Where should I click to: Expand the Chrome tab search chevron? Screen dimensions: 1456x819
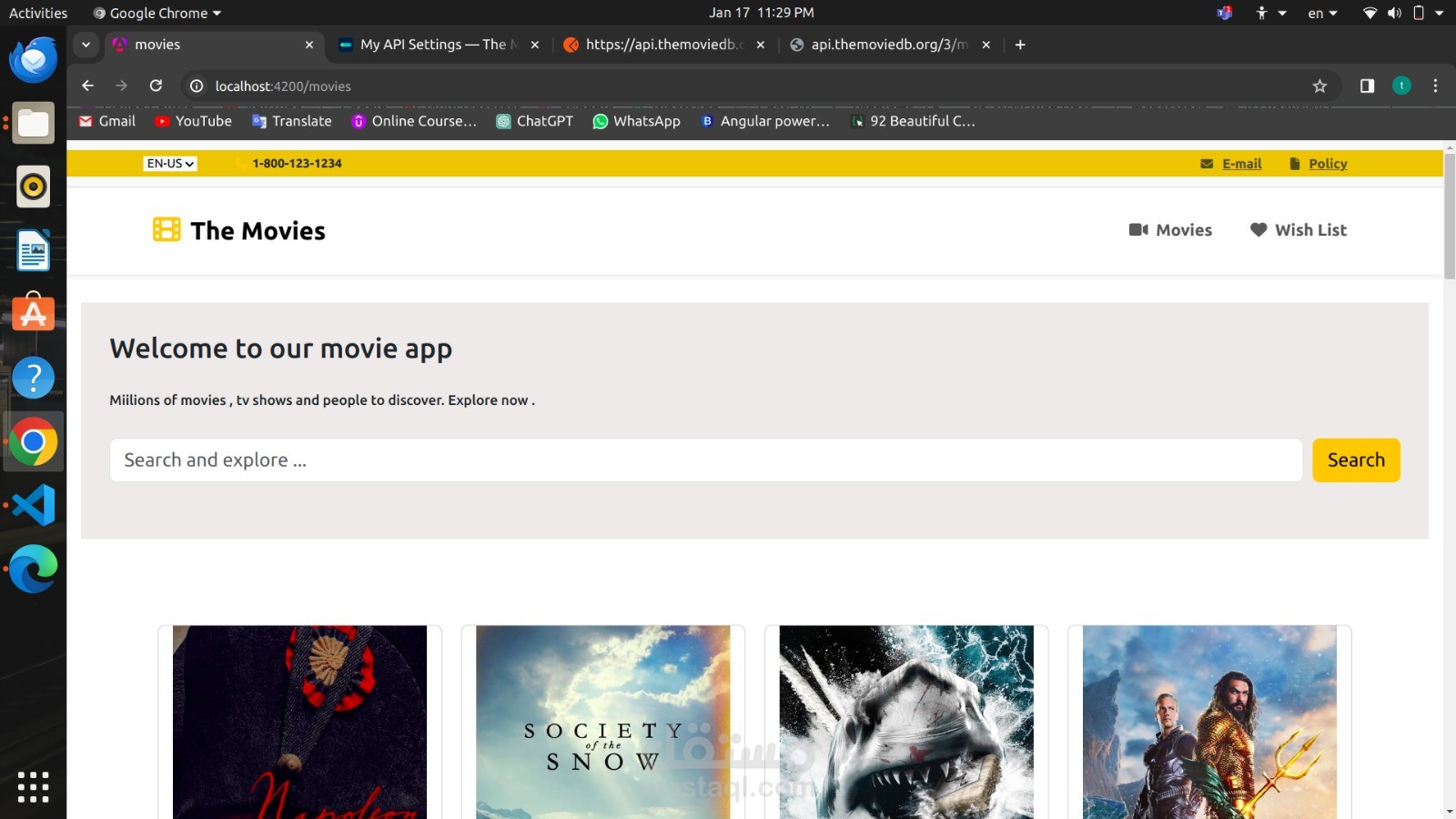coord(86,45)
